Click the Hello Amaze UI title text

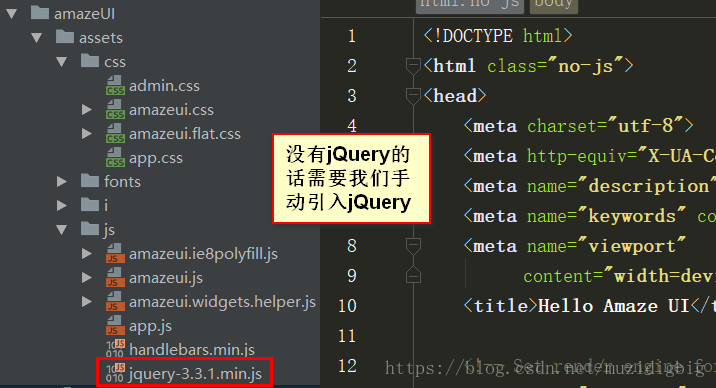click(614, 306)
